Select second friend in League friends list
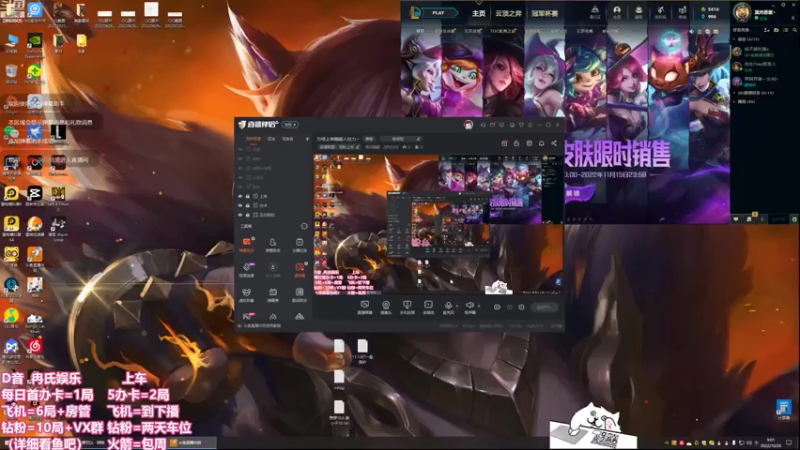The width and height of the screenshot is (800, 450). [763, 66]
